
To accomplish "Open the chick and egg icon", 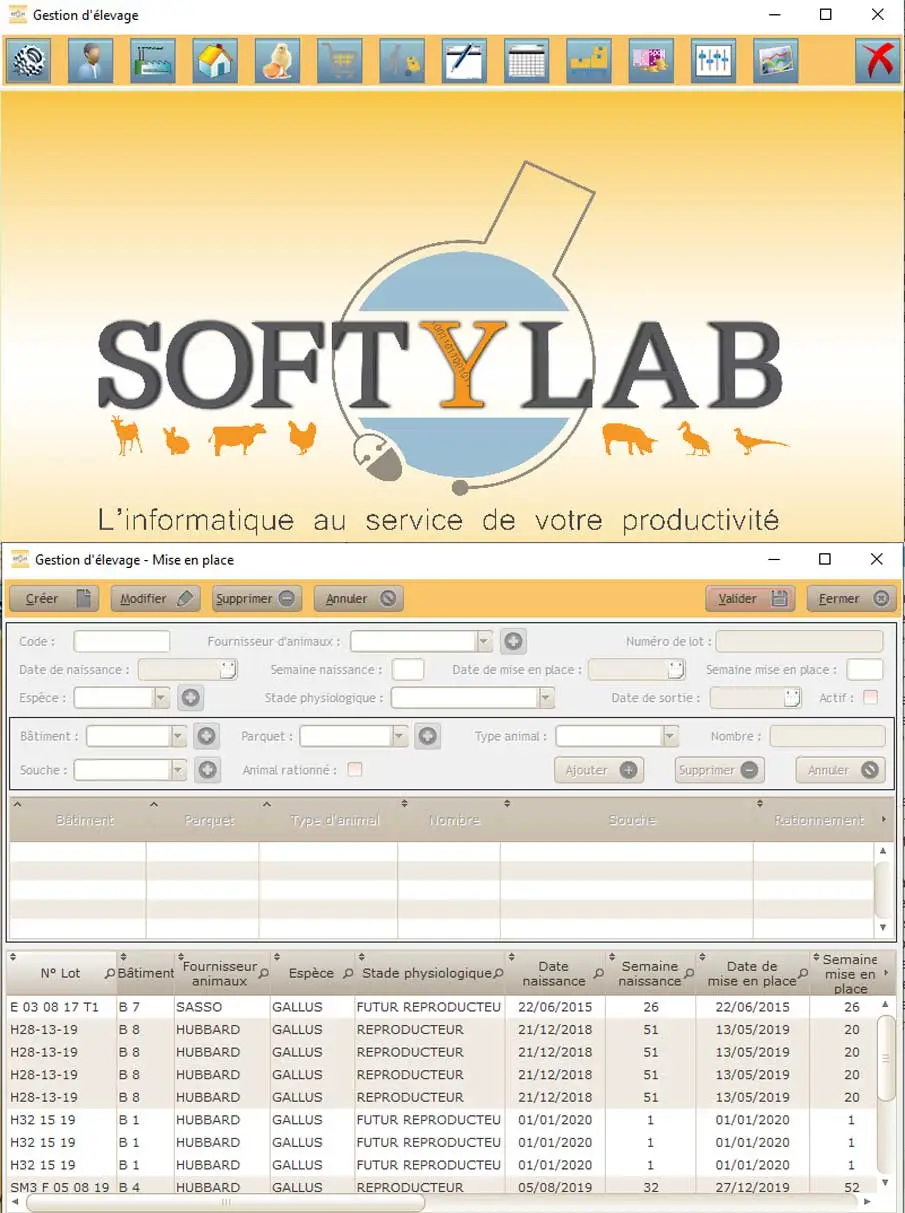I will point(277,61).
